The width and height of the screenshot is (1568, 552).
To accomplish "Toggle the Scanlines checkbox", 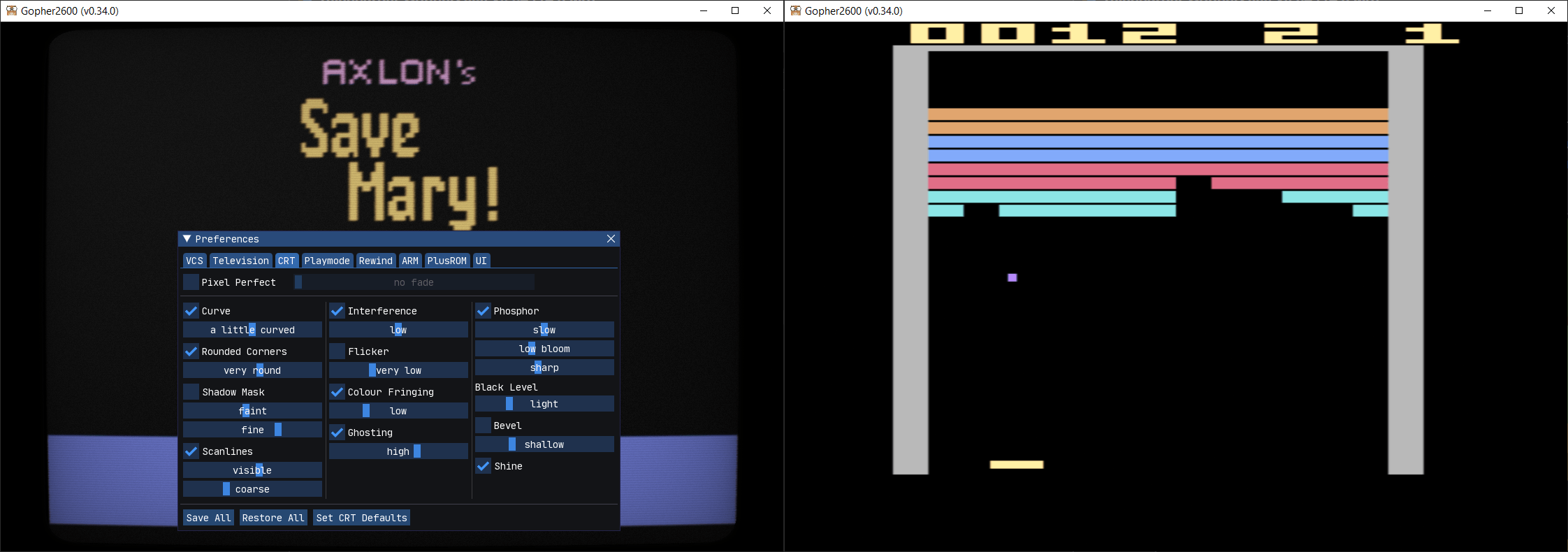I will click(191, 451).
